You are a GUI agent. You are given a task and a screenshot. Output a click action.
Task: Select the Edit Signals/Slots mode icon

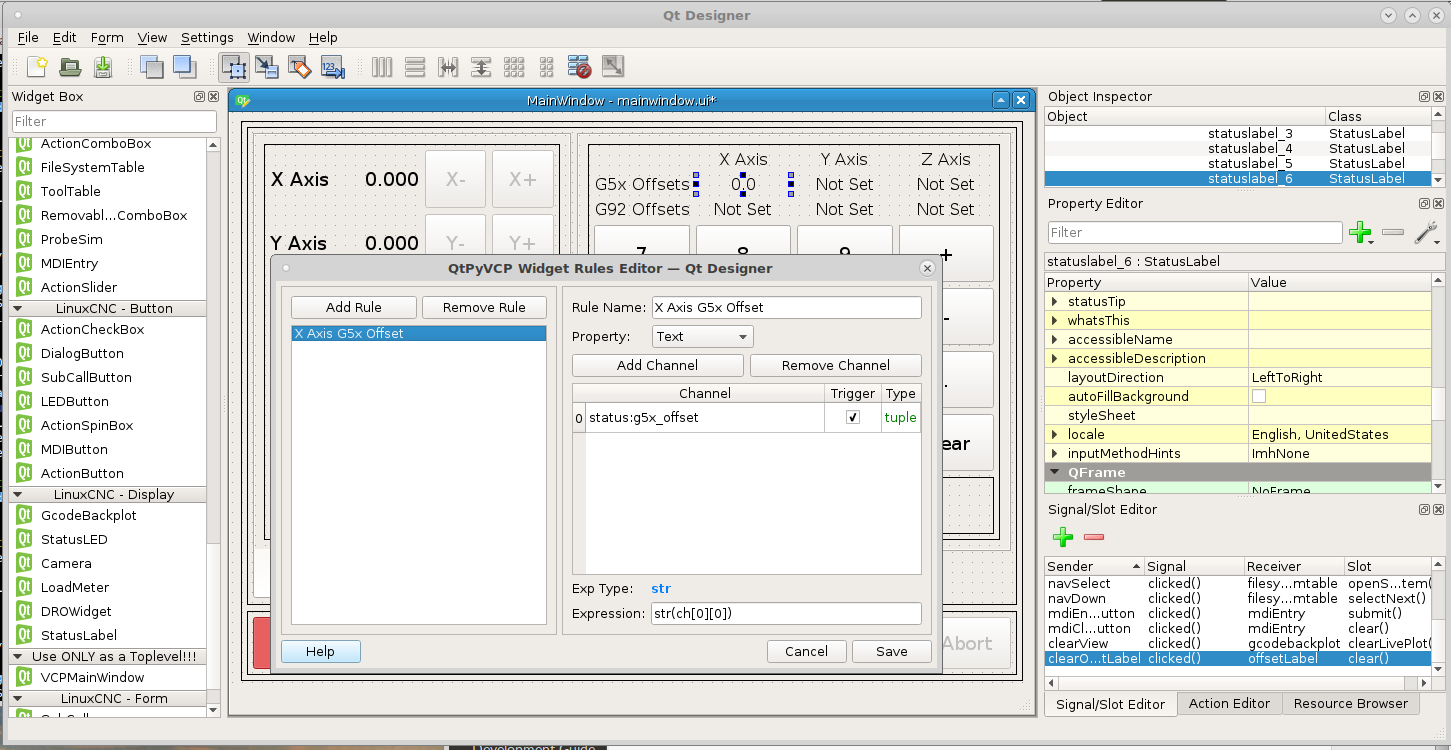coord(267,67)
